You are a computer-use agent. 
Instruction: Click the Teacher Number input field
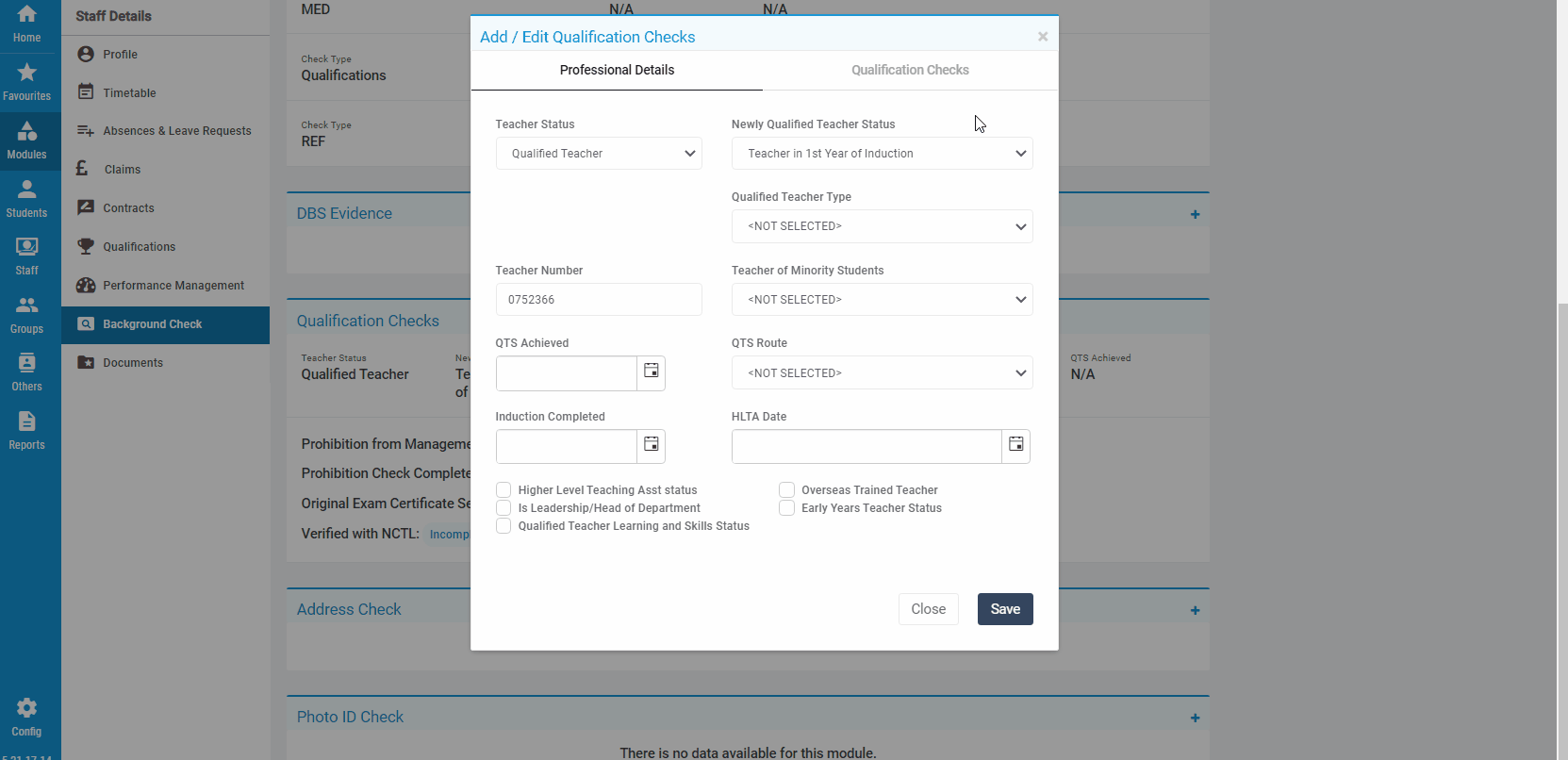coord(598,300)
